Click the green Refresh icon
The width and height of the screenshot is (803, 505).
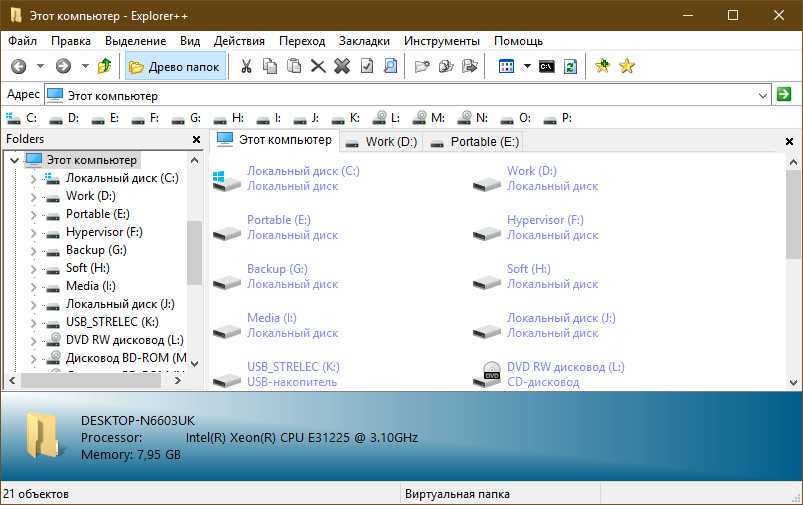pyautogui.click(x=570, y=66)
